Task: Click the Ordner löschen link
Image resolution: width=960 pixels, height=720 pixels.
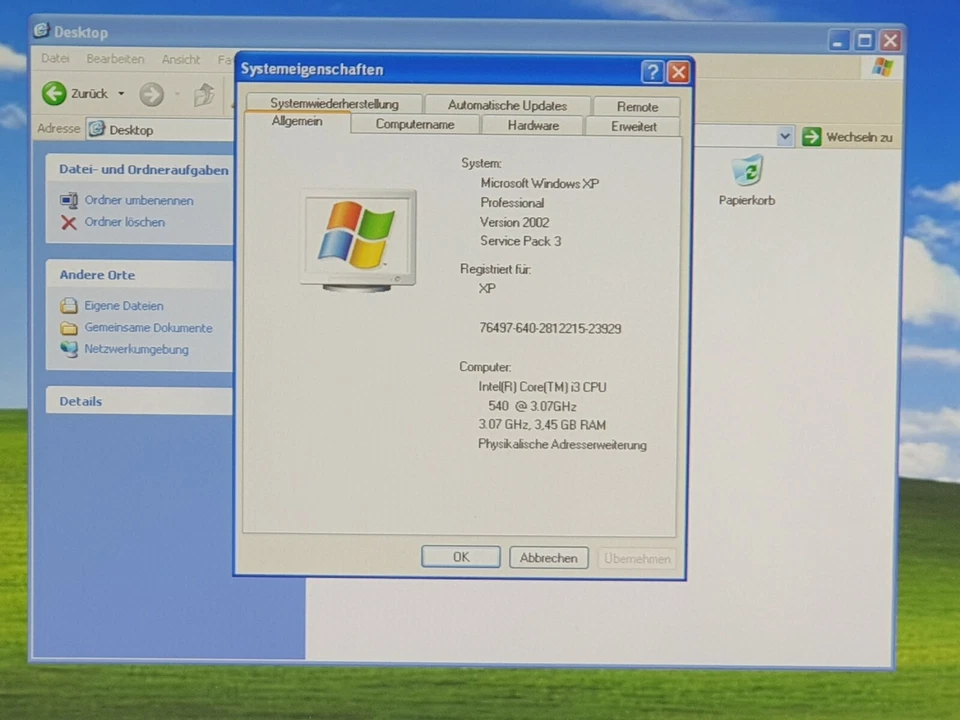Action: click(x=125, y=222)
